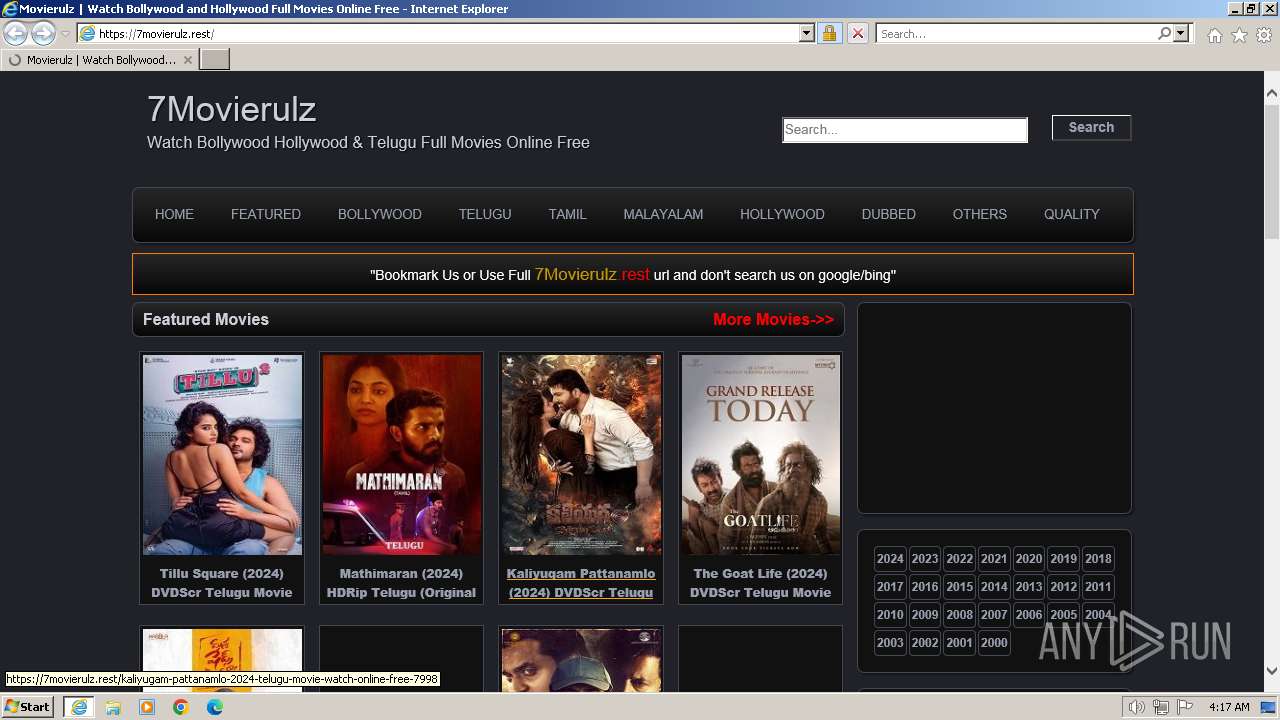Image resolution: width=1280 pixels, height=720 pixels.
Task: Click the 7Movierulz.rest bookmark link
Action: tap(592, 274)
